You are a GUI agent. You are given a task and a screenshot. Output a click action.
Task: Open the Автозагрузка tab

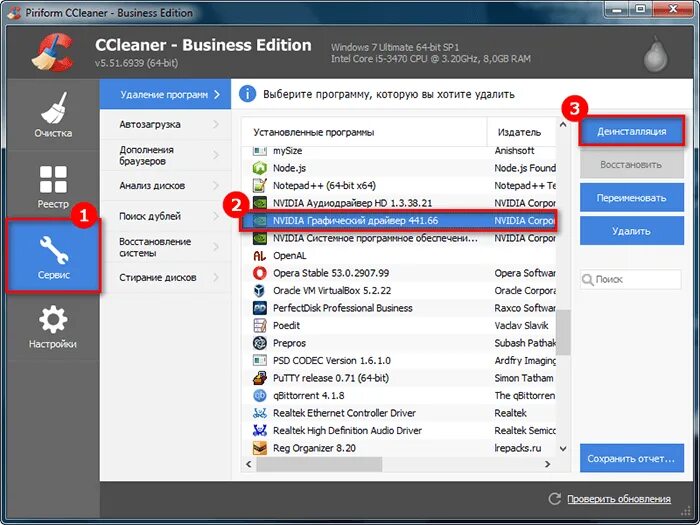click(165, 125)
